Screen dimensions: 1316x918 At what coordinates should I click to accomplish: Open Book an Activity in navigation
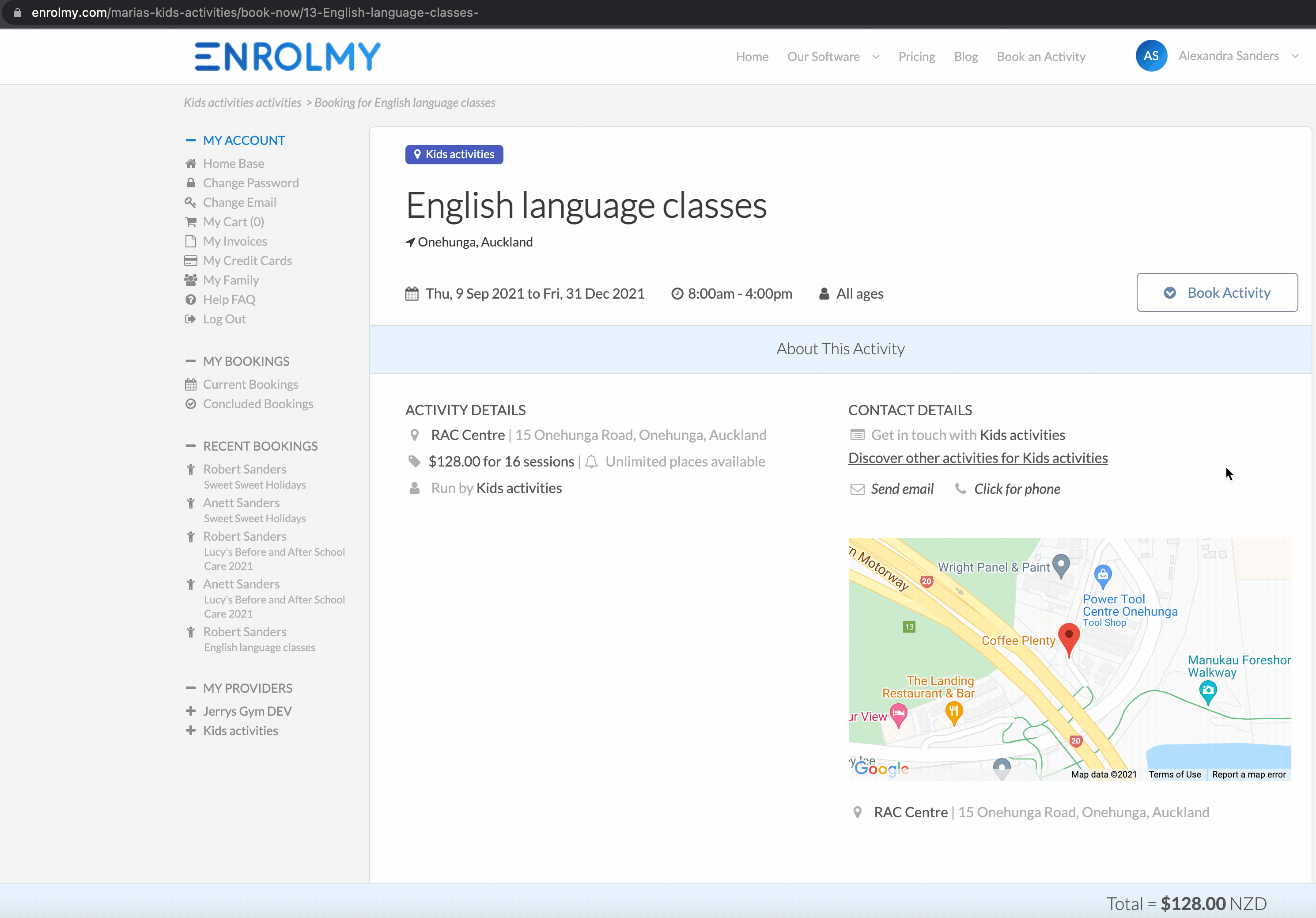pyautogui.click(x=1041, y=57)
